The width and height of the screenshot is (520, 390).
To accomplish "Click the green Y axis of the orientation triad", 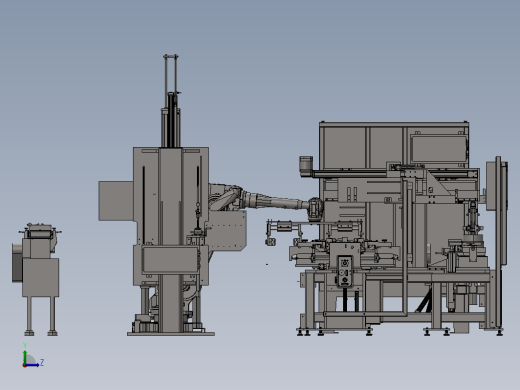I will click(25, 356).
